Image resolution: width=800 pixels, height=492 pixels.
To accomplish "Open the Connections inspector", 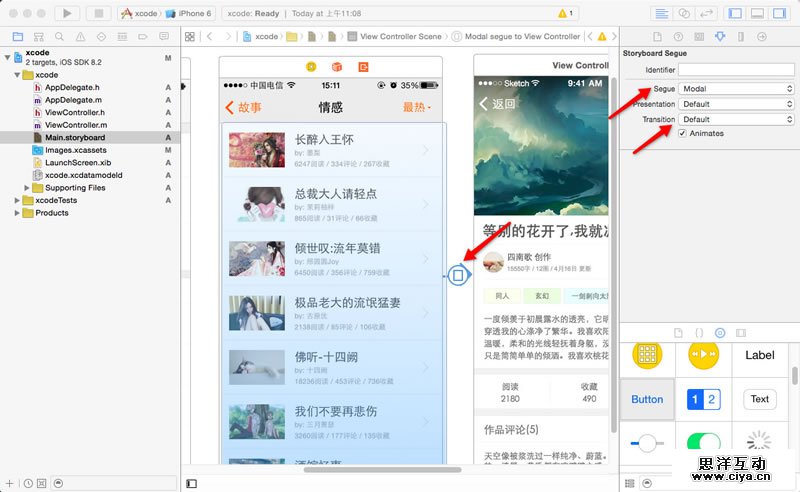I will coord(760,36).
